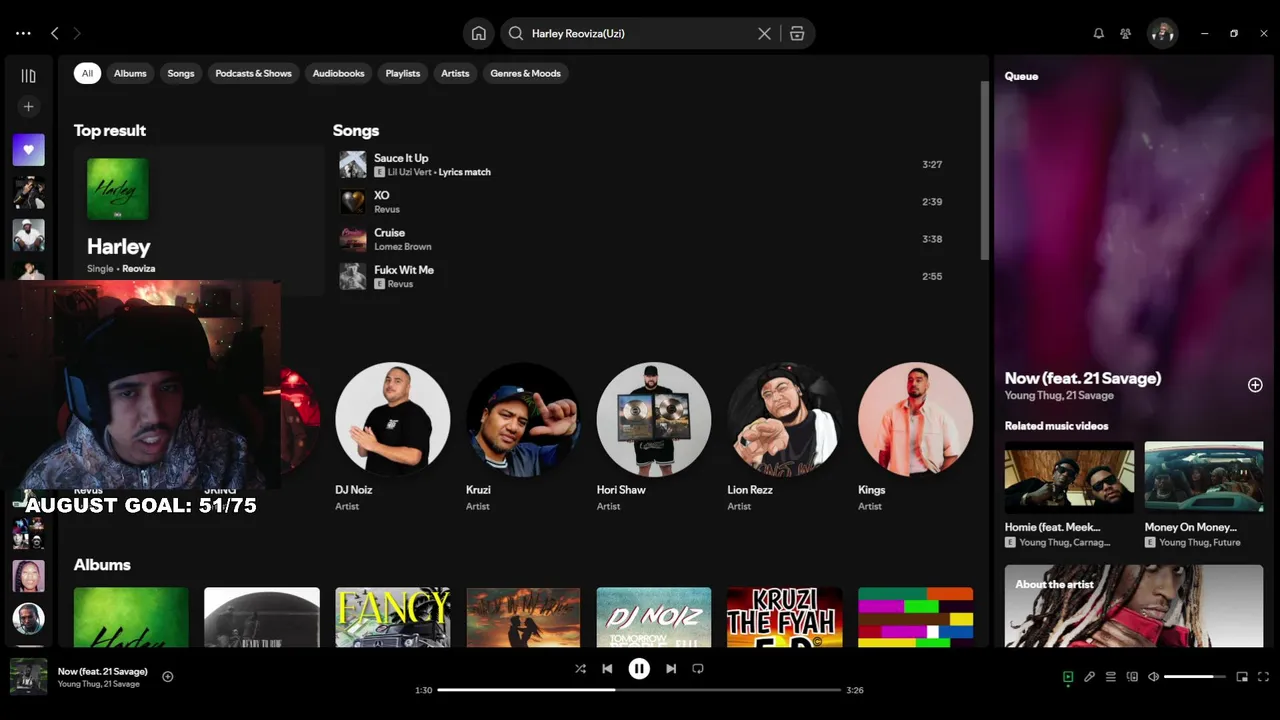Open Connect to a device icon
Screen dimensions: 1280x720
coord(1132,677)
